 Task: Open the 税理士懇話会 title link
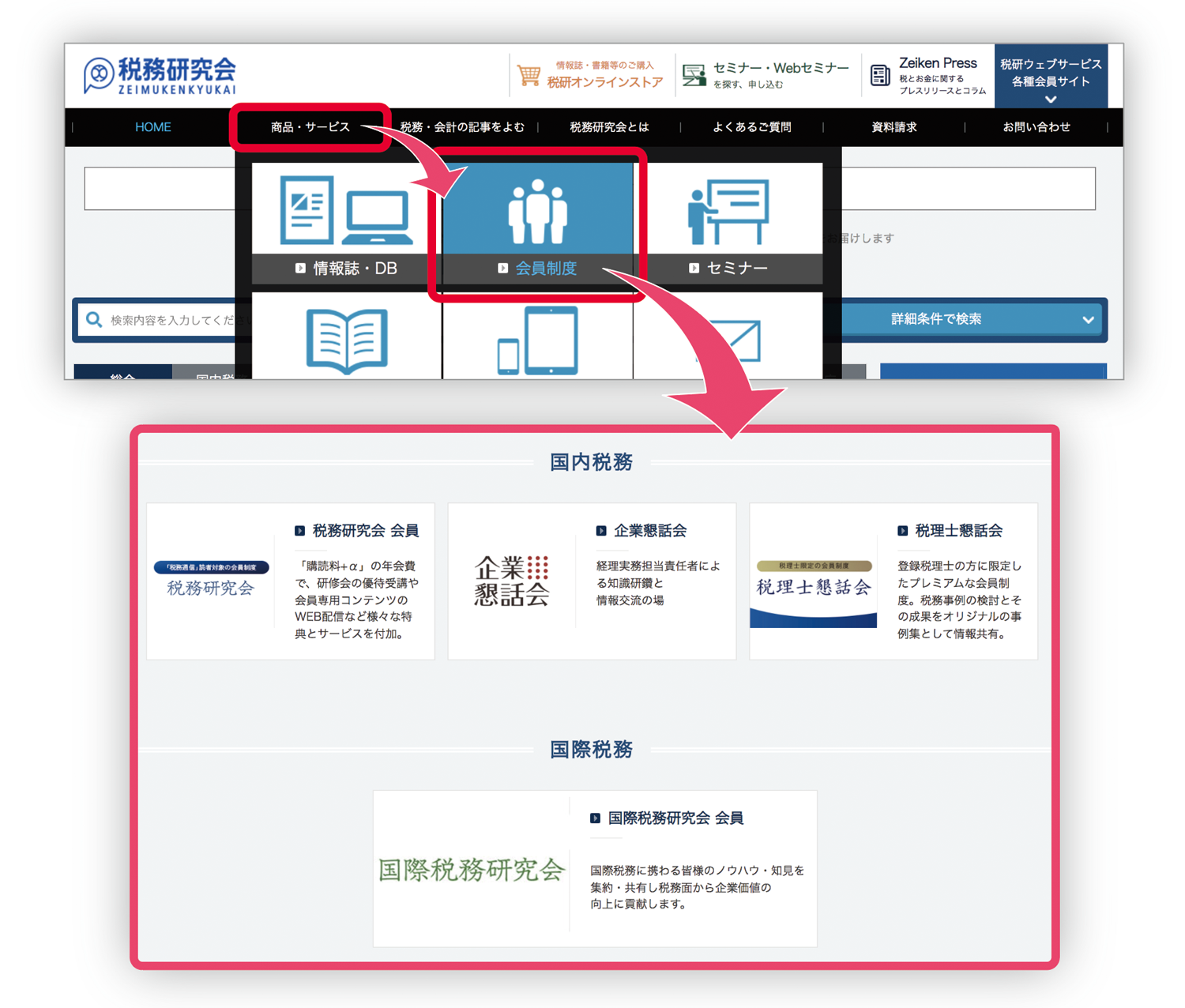(x=959, y=531)
